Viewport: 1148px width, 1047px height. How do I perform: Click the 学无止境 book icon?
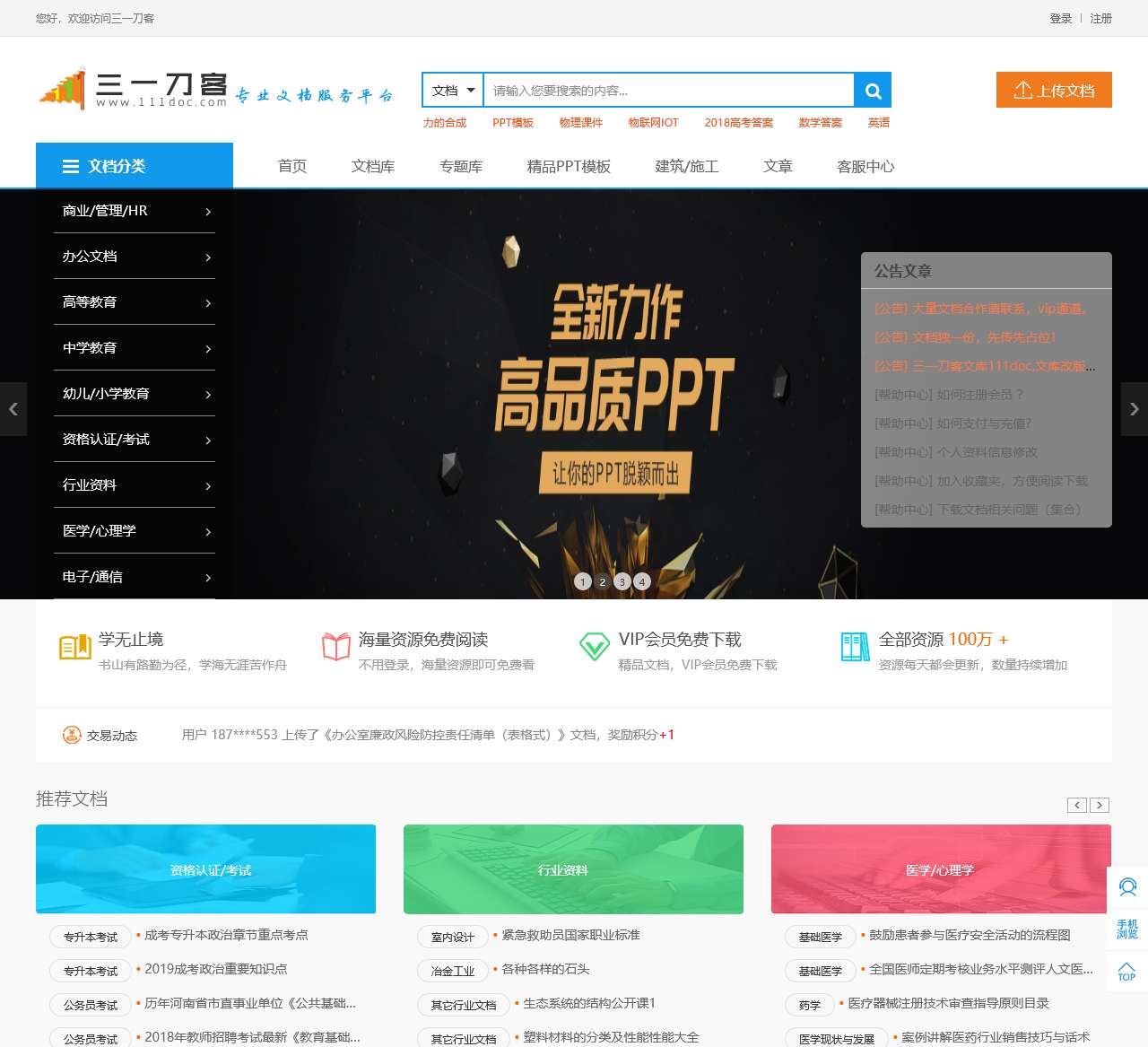[x=75, y=647]
